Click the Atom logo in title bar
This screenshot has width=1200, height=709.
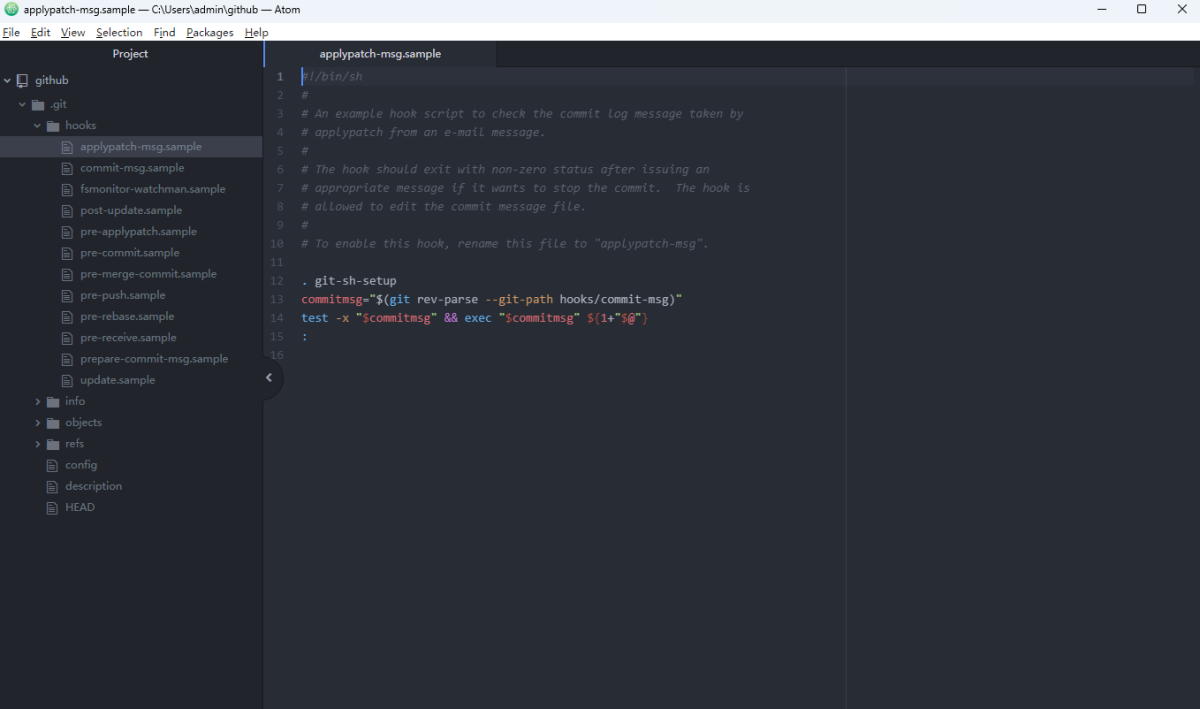(11, 9)
